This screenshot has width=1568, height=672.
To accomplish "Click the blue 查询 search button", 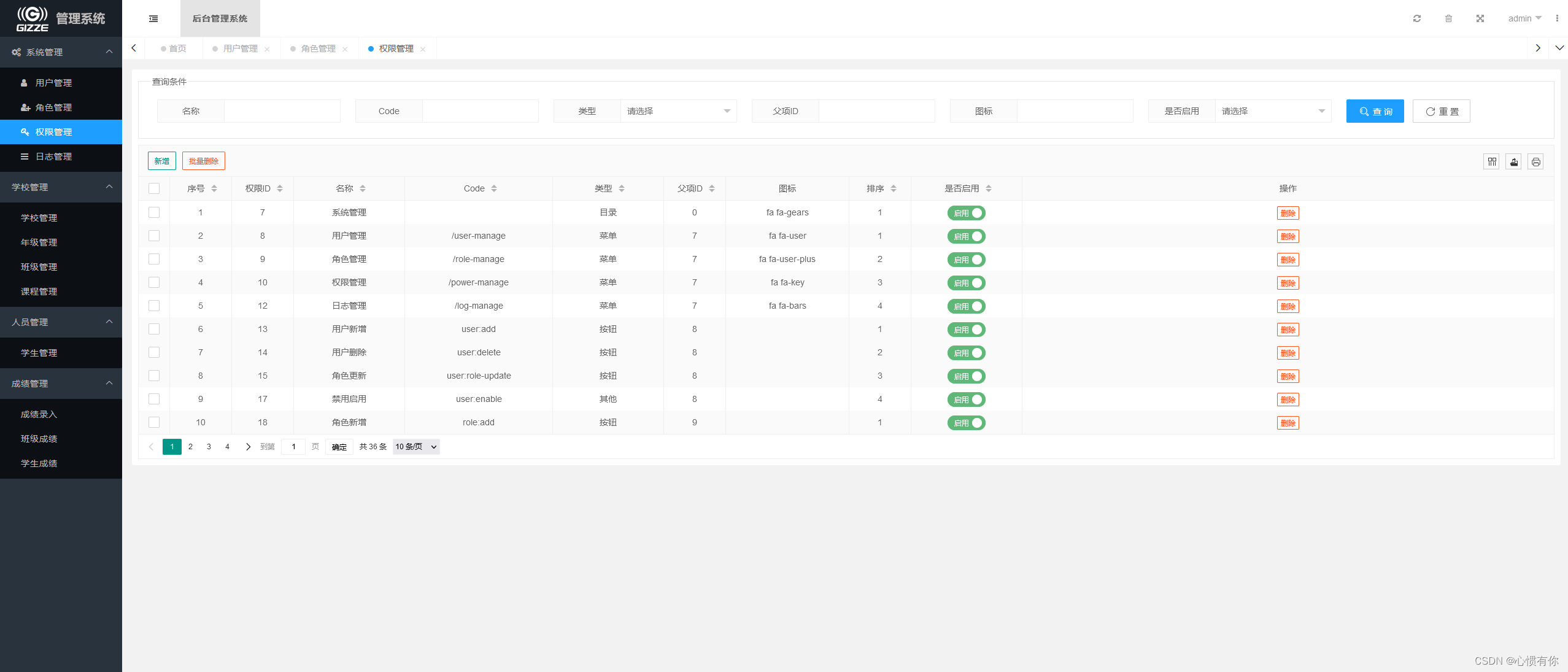I will click(1375, 111).
